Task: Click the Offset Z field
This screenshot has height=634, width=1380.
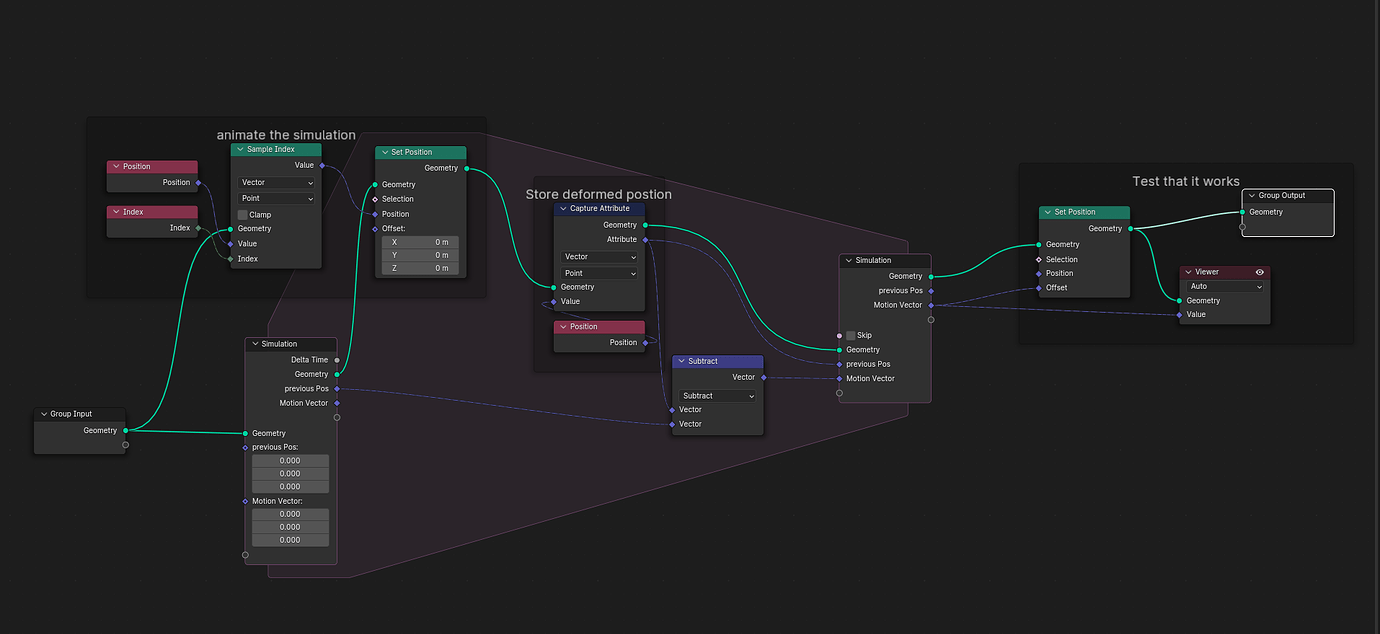Action: click(x=421, y=268)
